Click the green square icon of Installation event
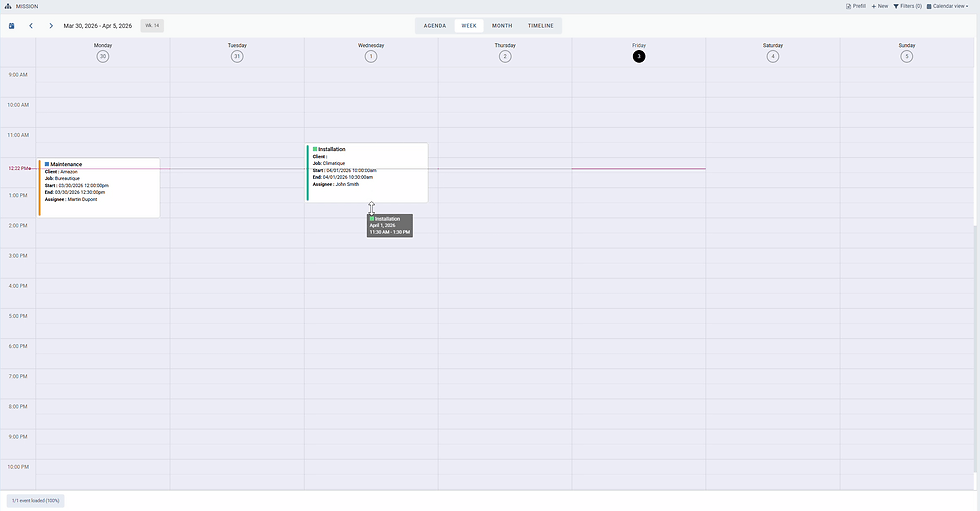980x511 pixels. click(315, 149)
